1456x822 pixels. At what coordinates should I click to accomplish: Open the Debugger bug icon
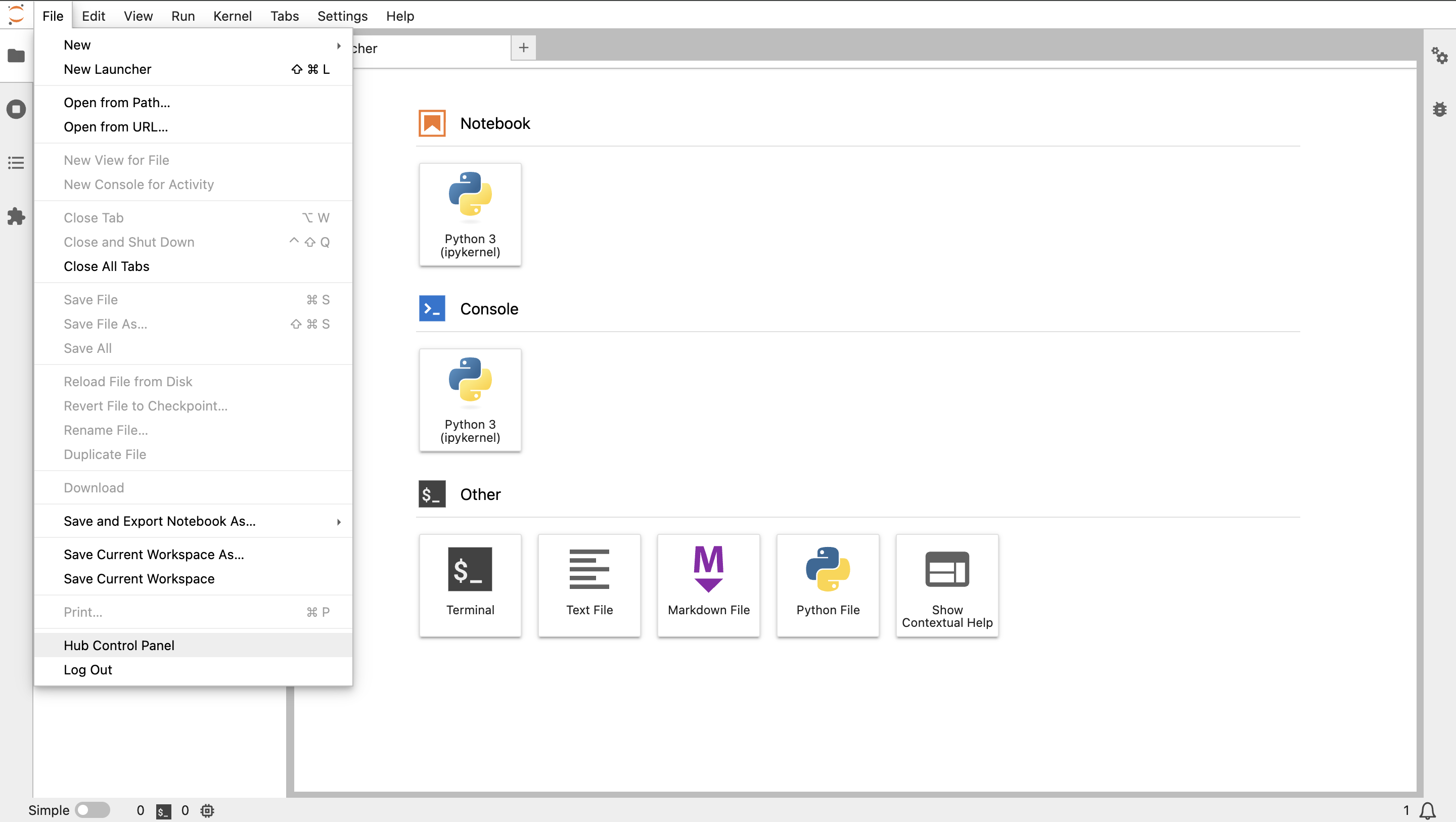1439,109
